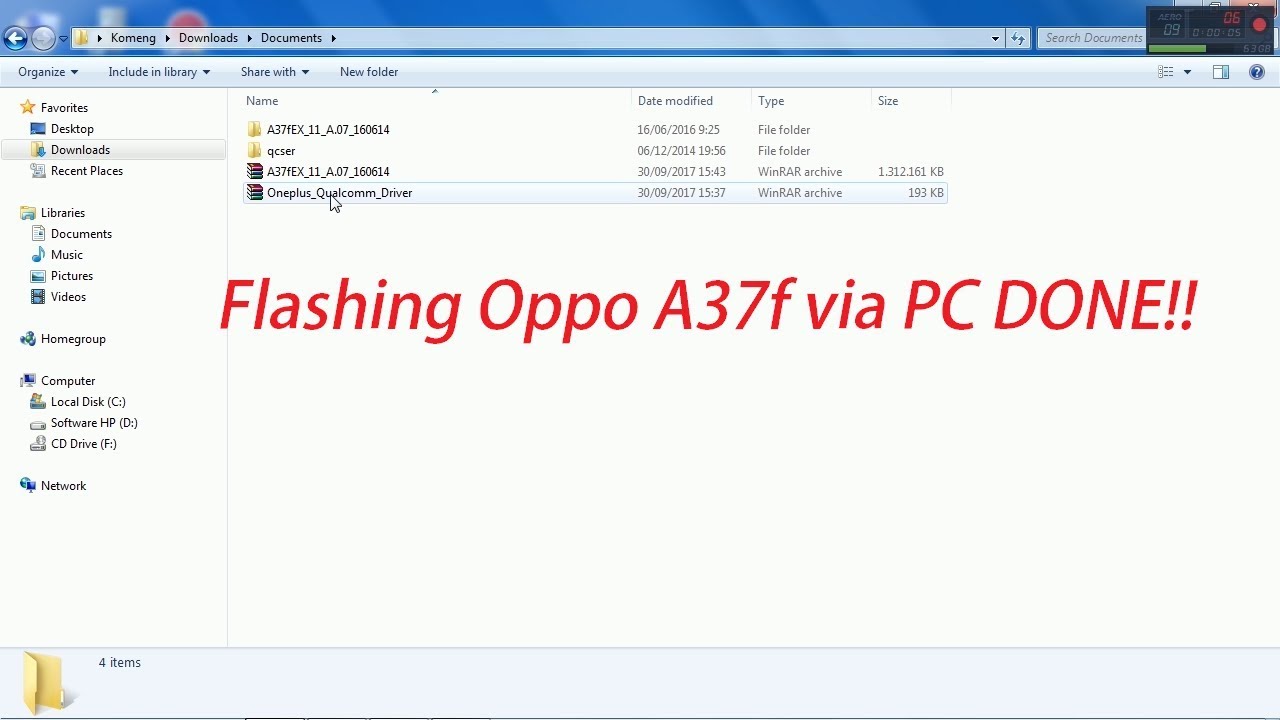Click the Network icon
Viewport: 1280px width, 720px height.
click(x=28, y=485)
